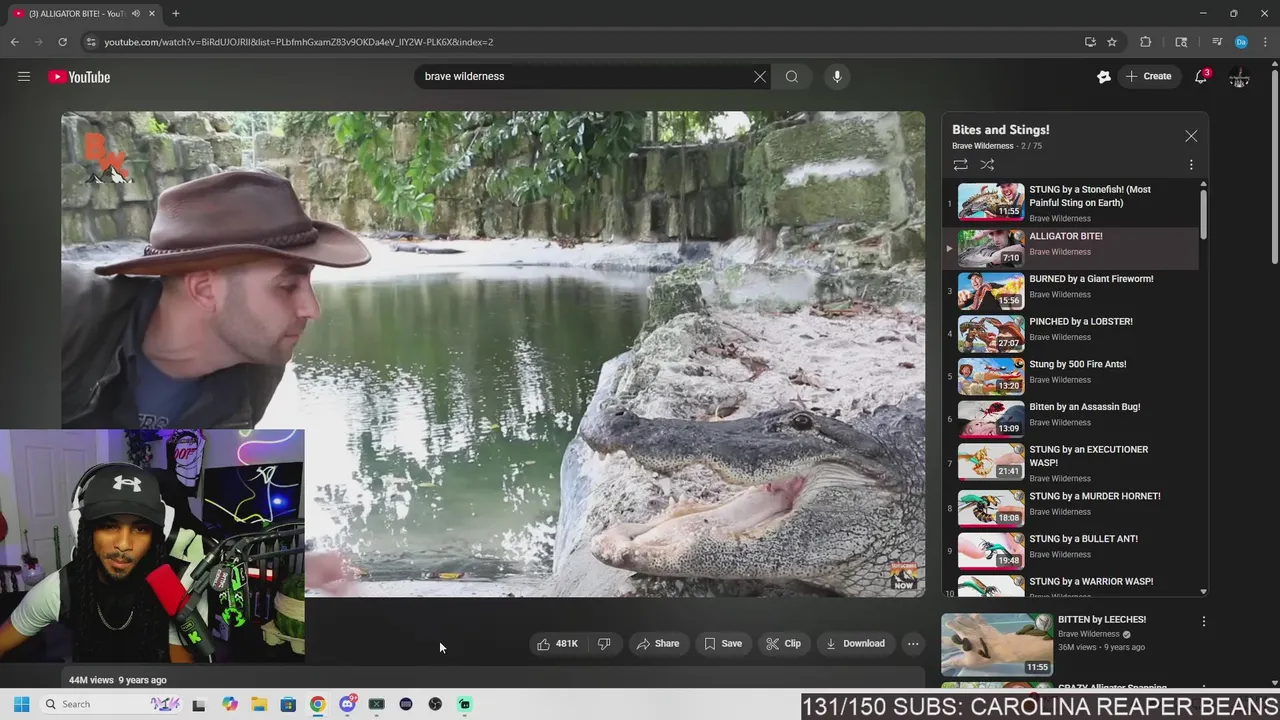
Task: Go to the YouTube home logo
Action: click(x=79, y=77)
